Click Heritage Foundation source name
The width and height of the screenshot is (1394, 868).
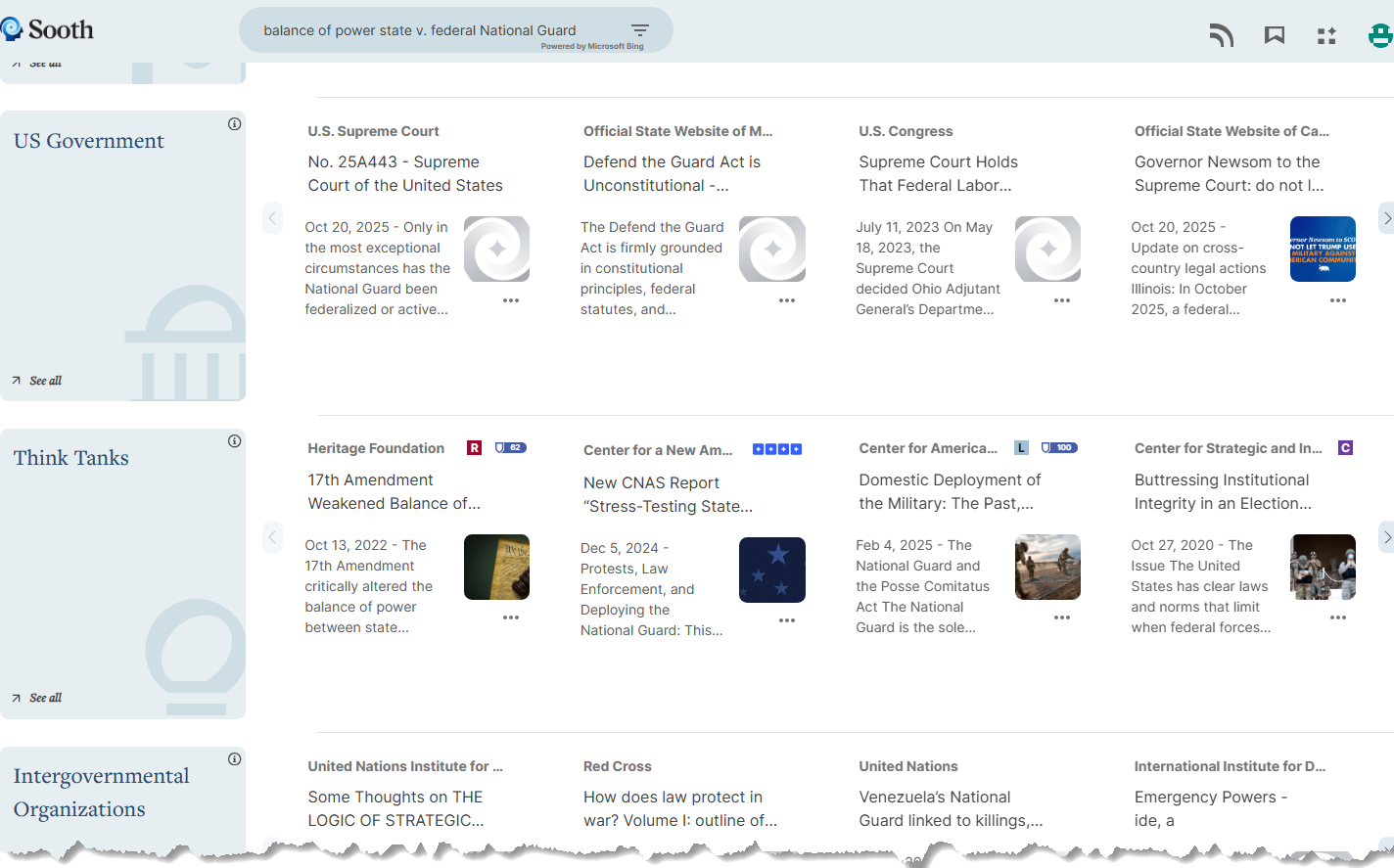376,448
